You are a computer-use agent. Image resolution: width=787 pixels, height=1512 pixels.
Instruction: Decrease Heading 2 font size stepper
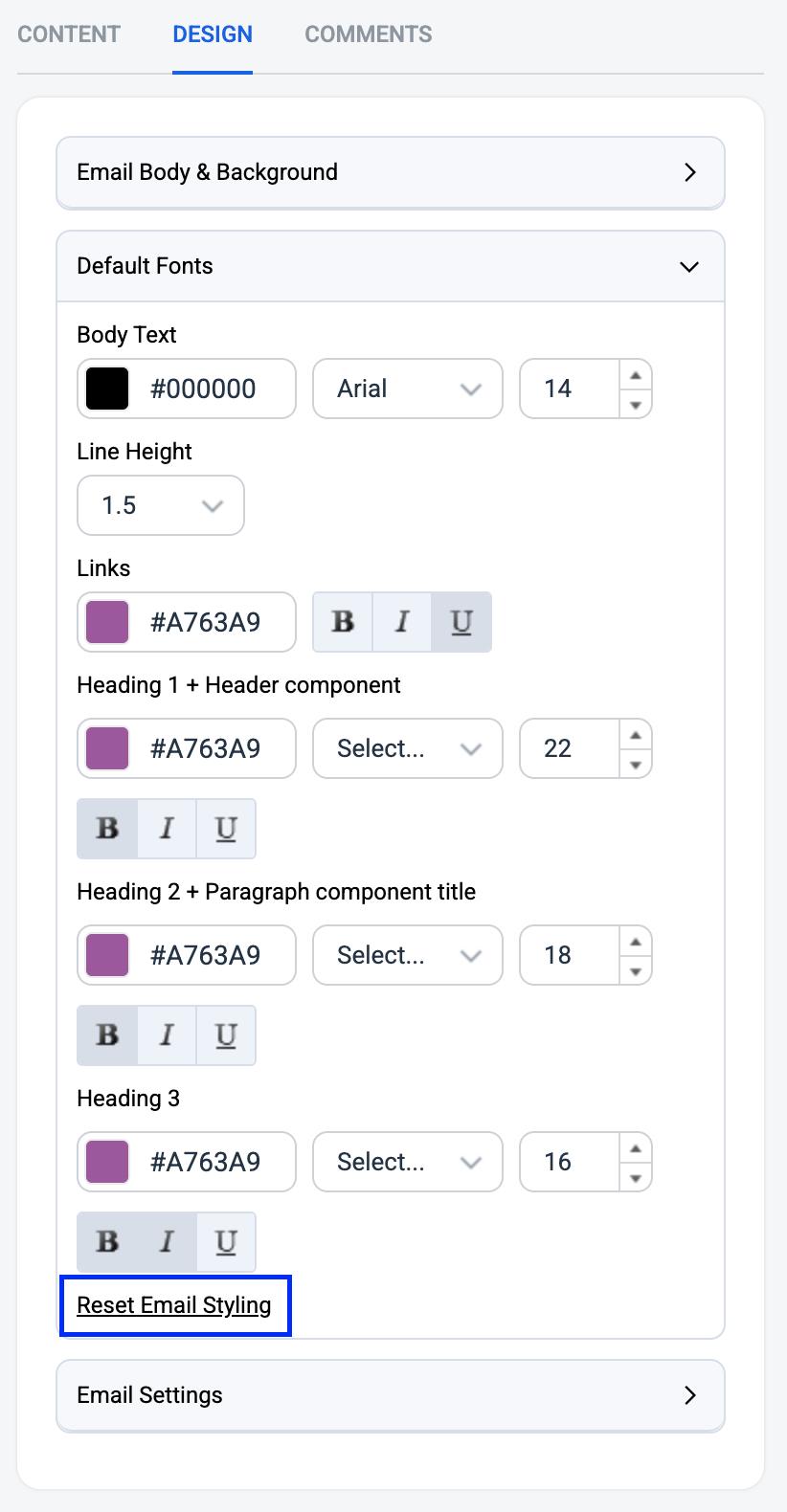(x=636, y=970)
